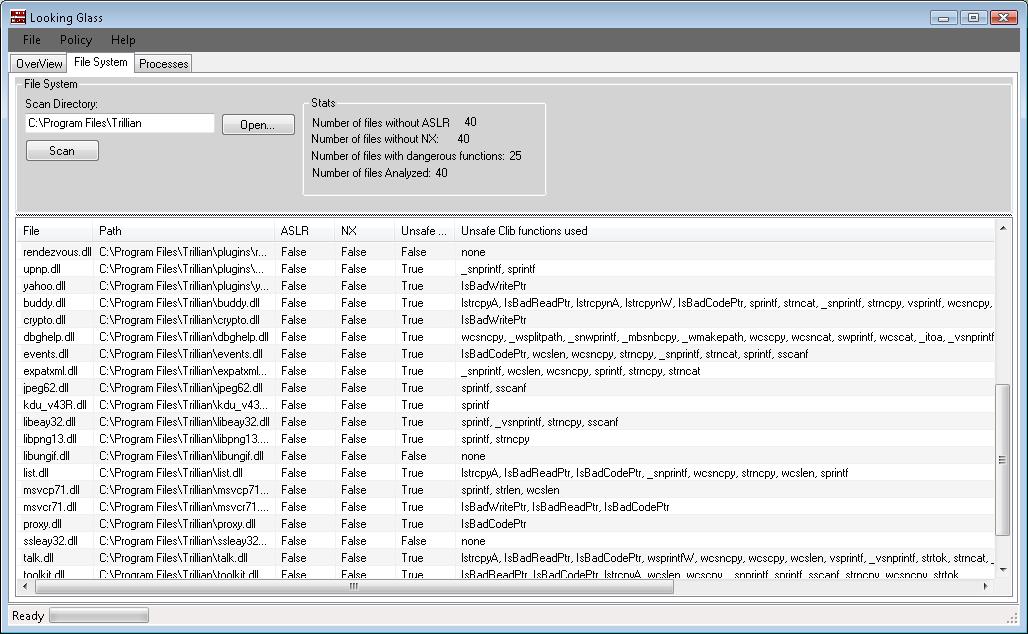The width and height of the screenshot is (1028, 634).
Task: Click the progress bar in status bar
Action: (99, 615)
